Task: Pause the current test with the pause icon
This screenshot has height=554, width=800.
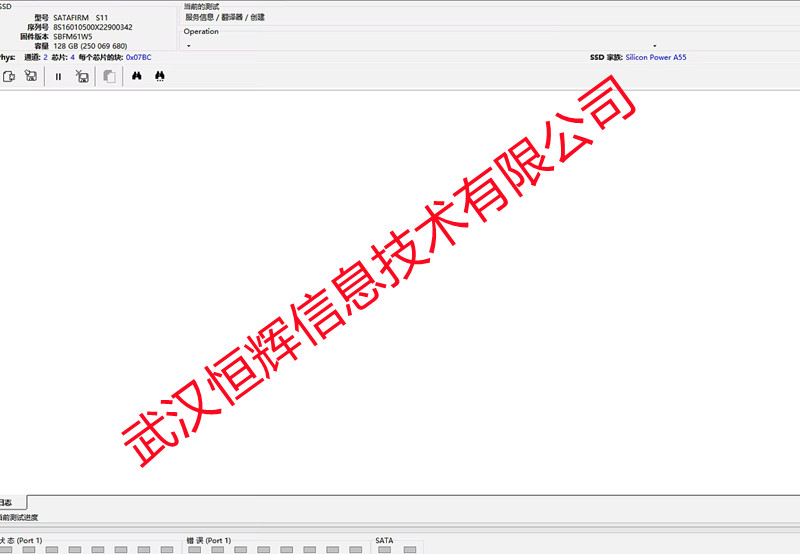Action: [58, 77]
